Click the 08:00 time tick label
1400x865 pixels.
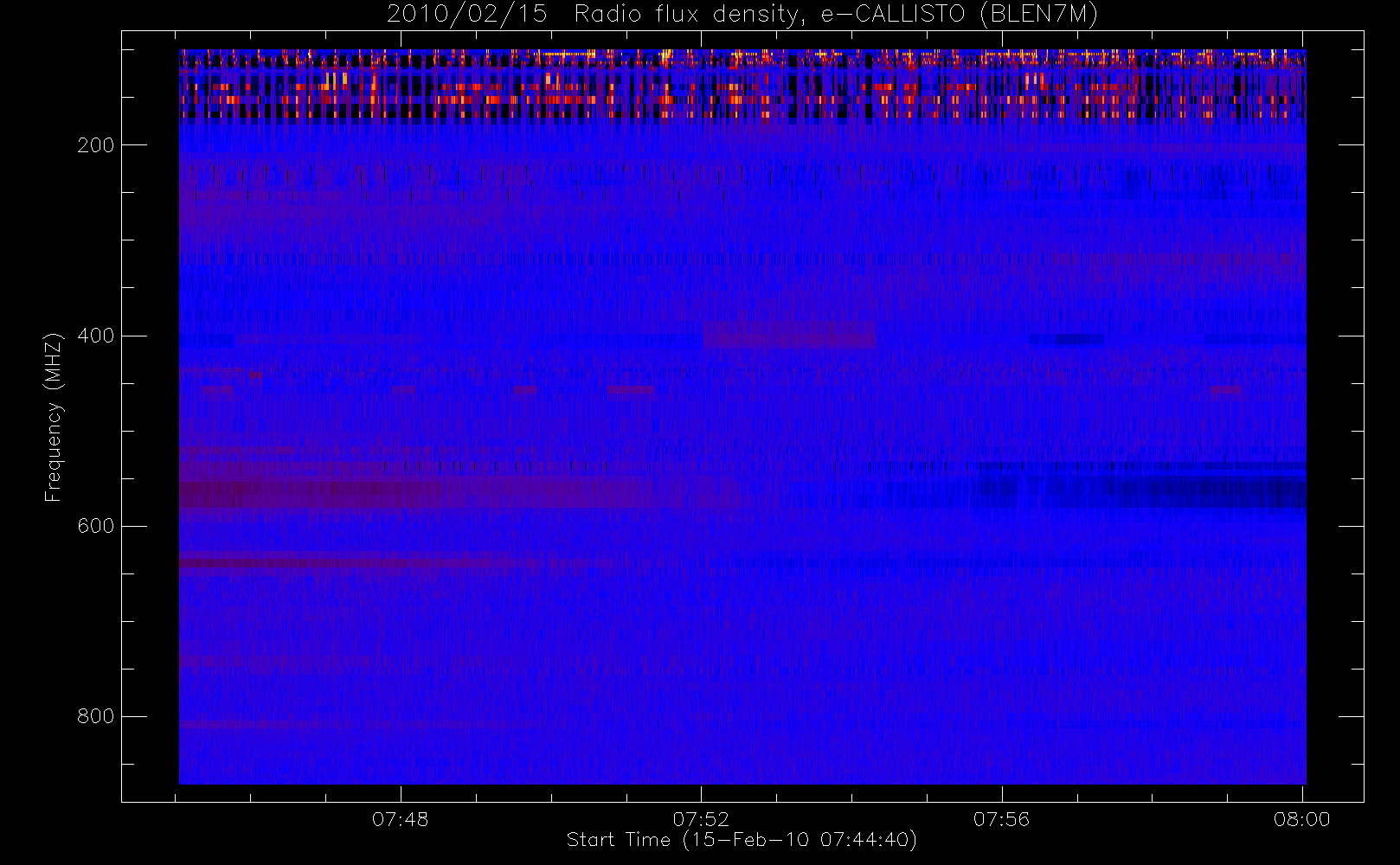(1301, 819)
